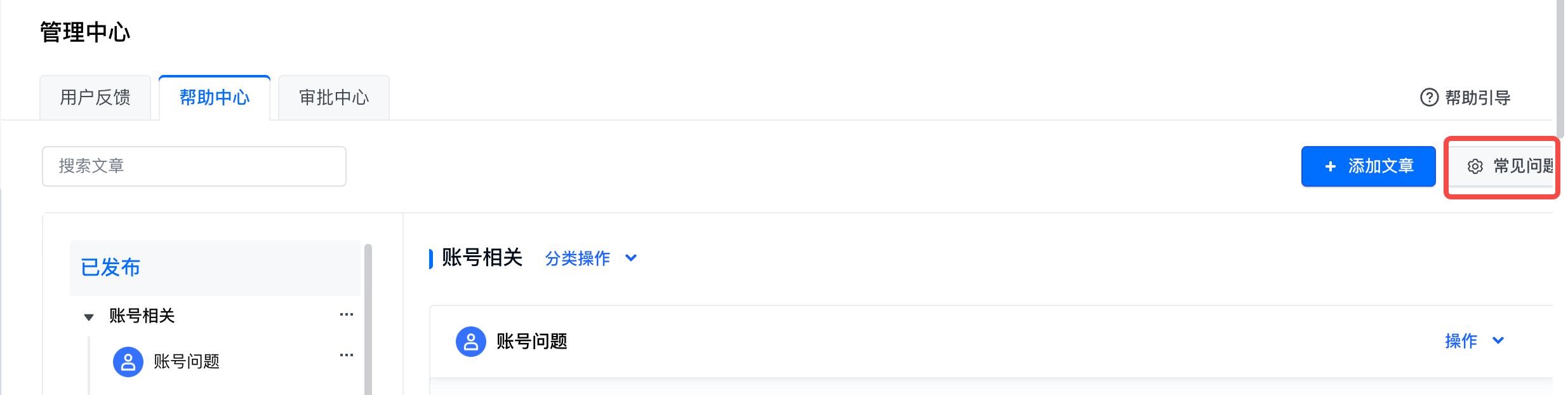This screenshot has width=1568, height=395.
Task: Collapse the 账号相关 tree node
Action: point(89,317)
